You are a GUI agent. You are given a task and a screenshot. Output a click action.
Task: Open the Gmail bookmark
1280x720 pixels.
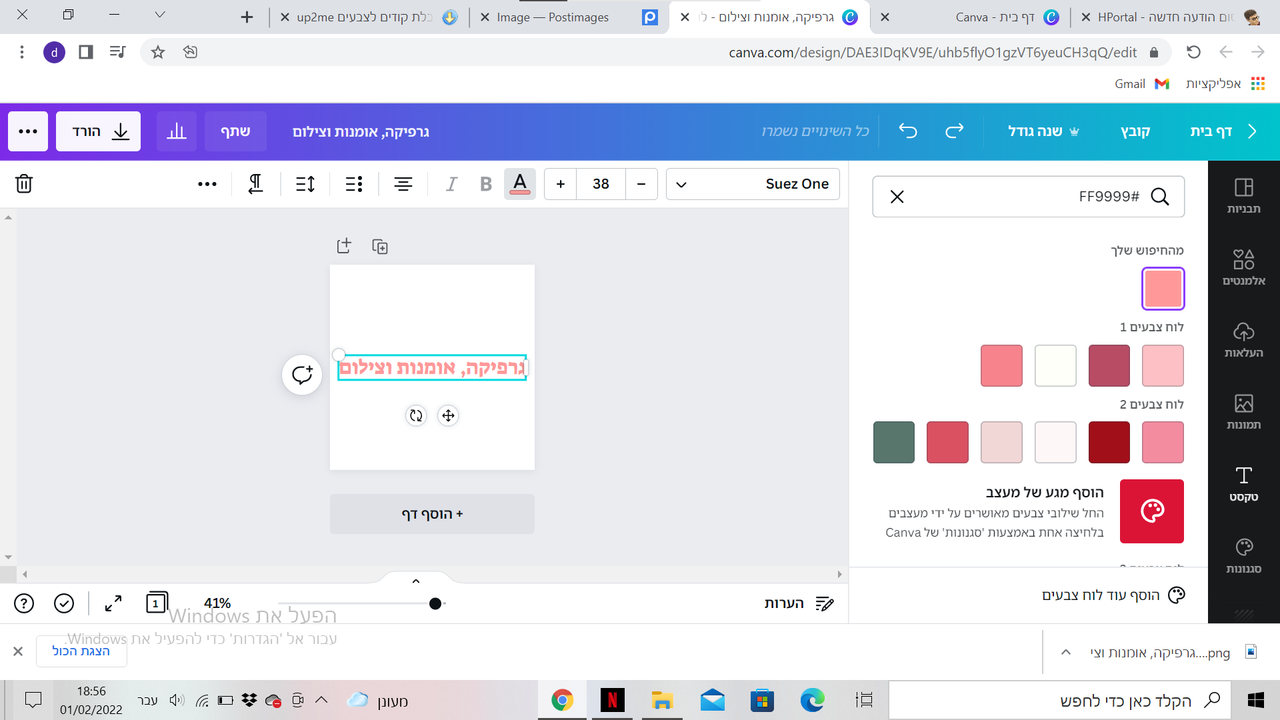1142,84
